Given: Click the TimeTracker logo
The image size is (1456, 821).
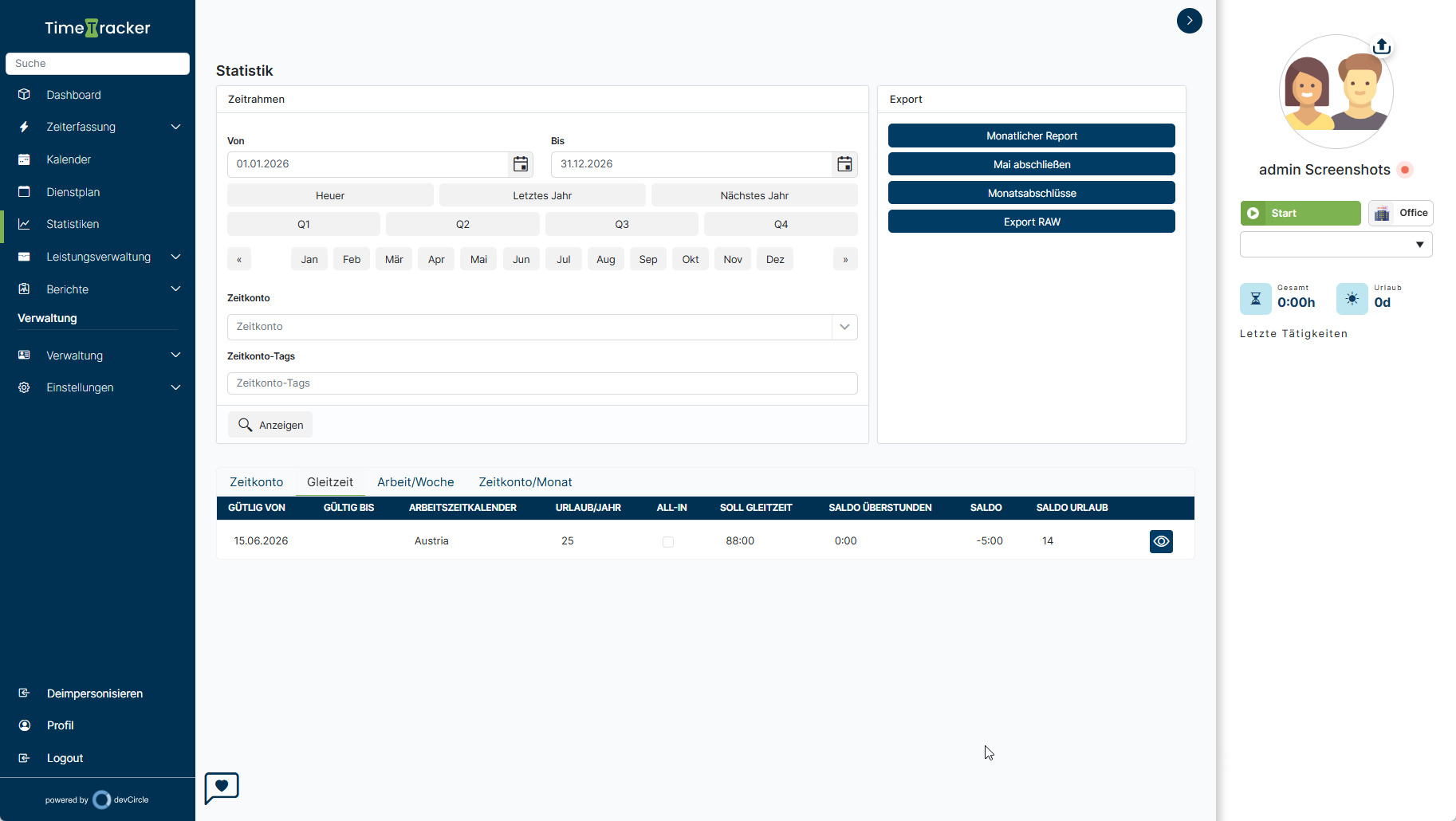Looking at the screenshot, I should tap(97, 28).
